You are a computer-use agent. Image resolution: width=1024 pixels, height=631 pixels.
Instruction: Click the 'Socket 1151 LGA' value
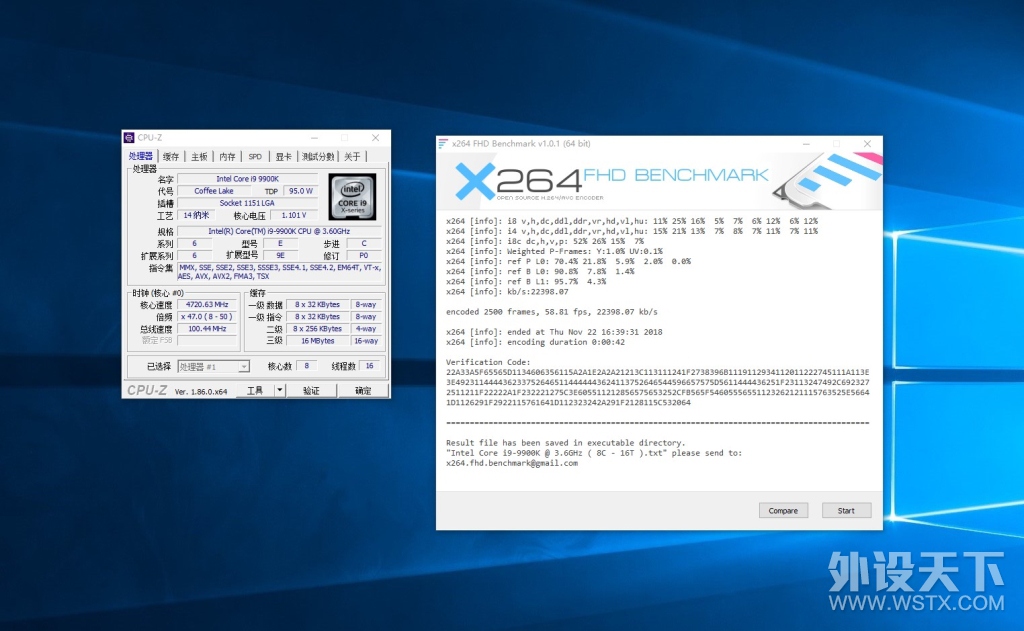pos(248,203)
